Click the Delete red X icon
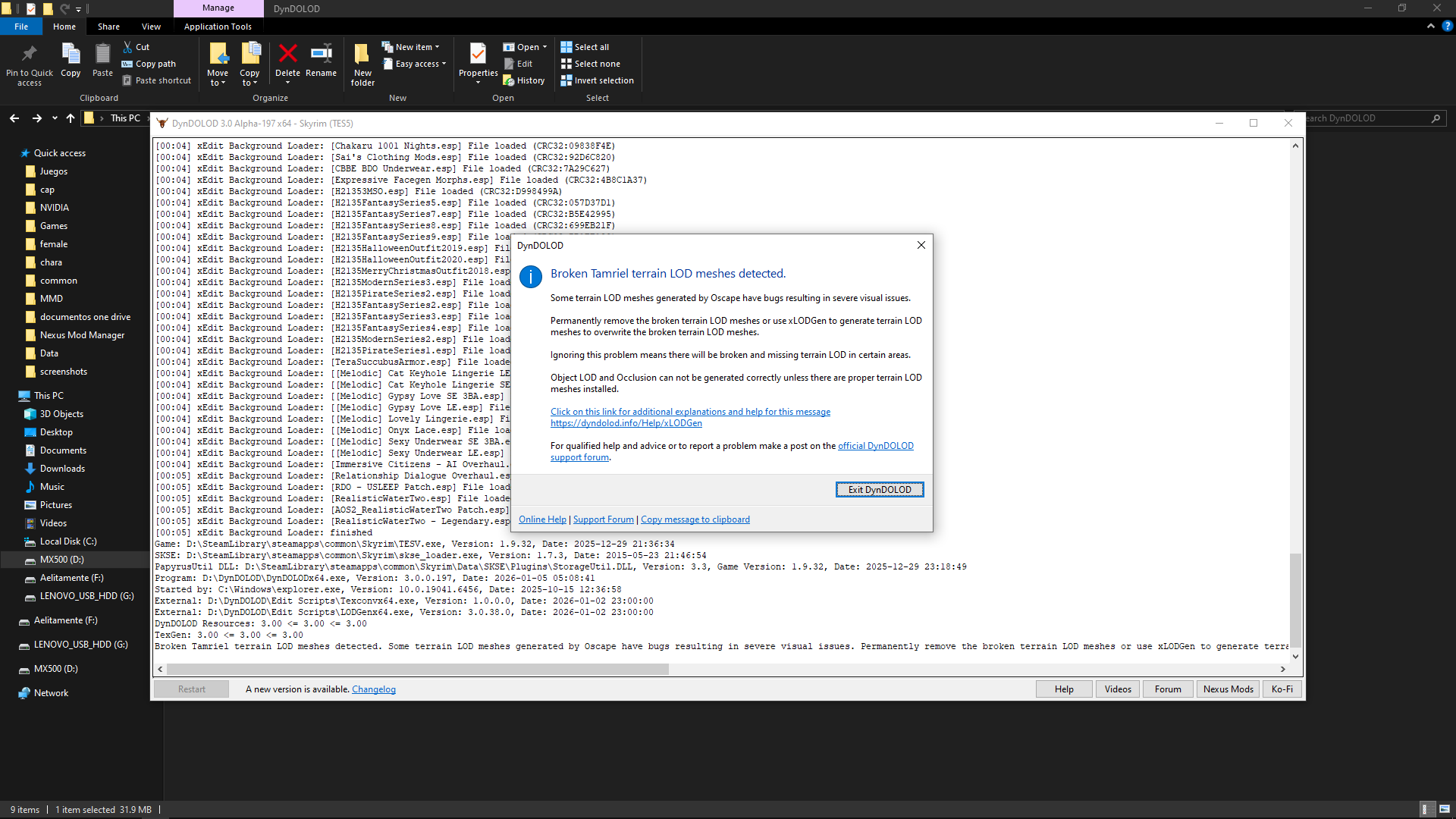This screenshot has height=819, width=1456. (287, 55)
